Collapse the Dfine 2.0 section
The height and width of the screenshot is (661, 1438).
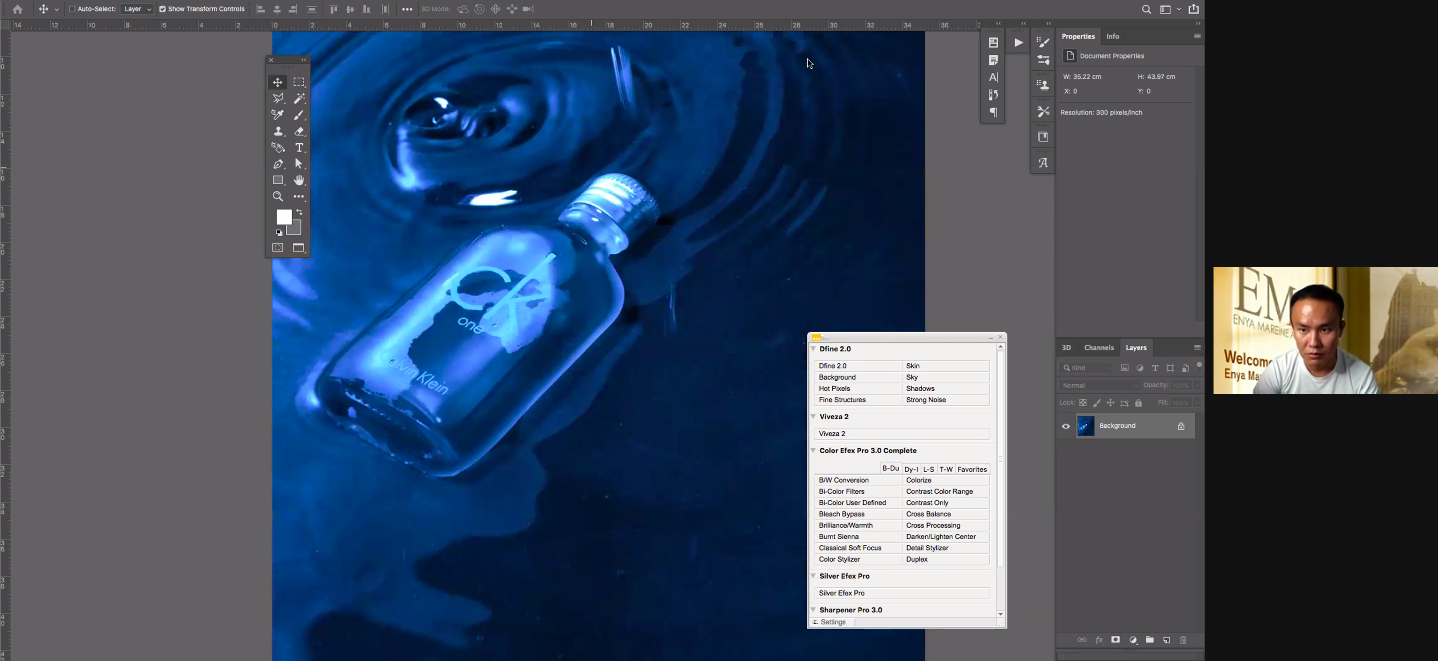tap(813, 349)
